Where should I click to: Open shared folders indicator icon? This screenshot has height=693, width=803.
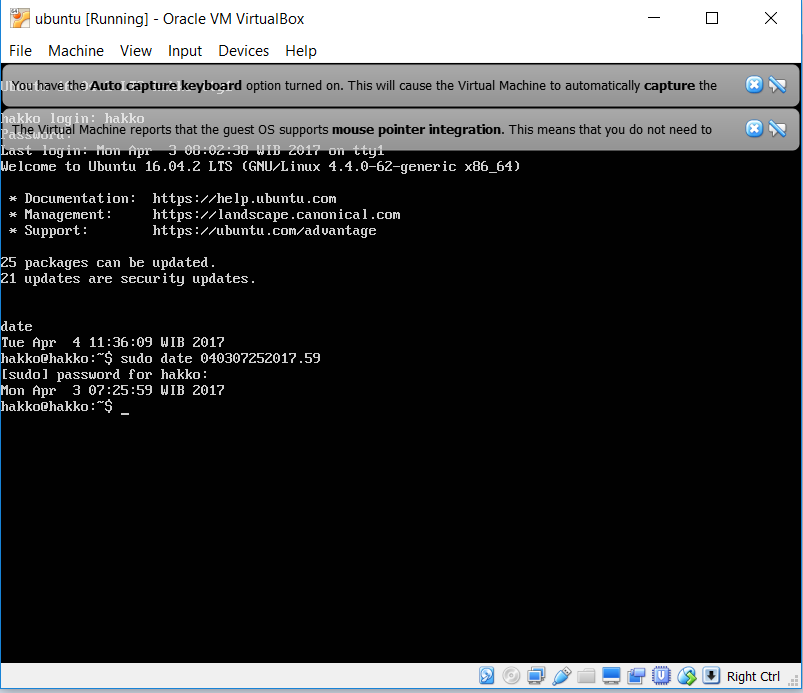coord(586,676)
